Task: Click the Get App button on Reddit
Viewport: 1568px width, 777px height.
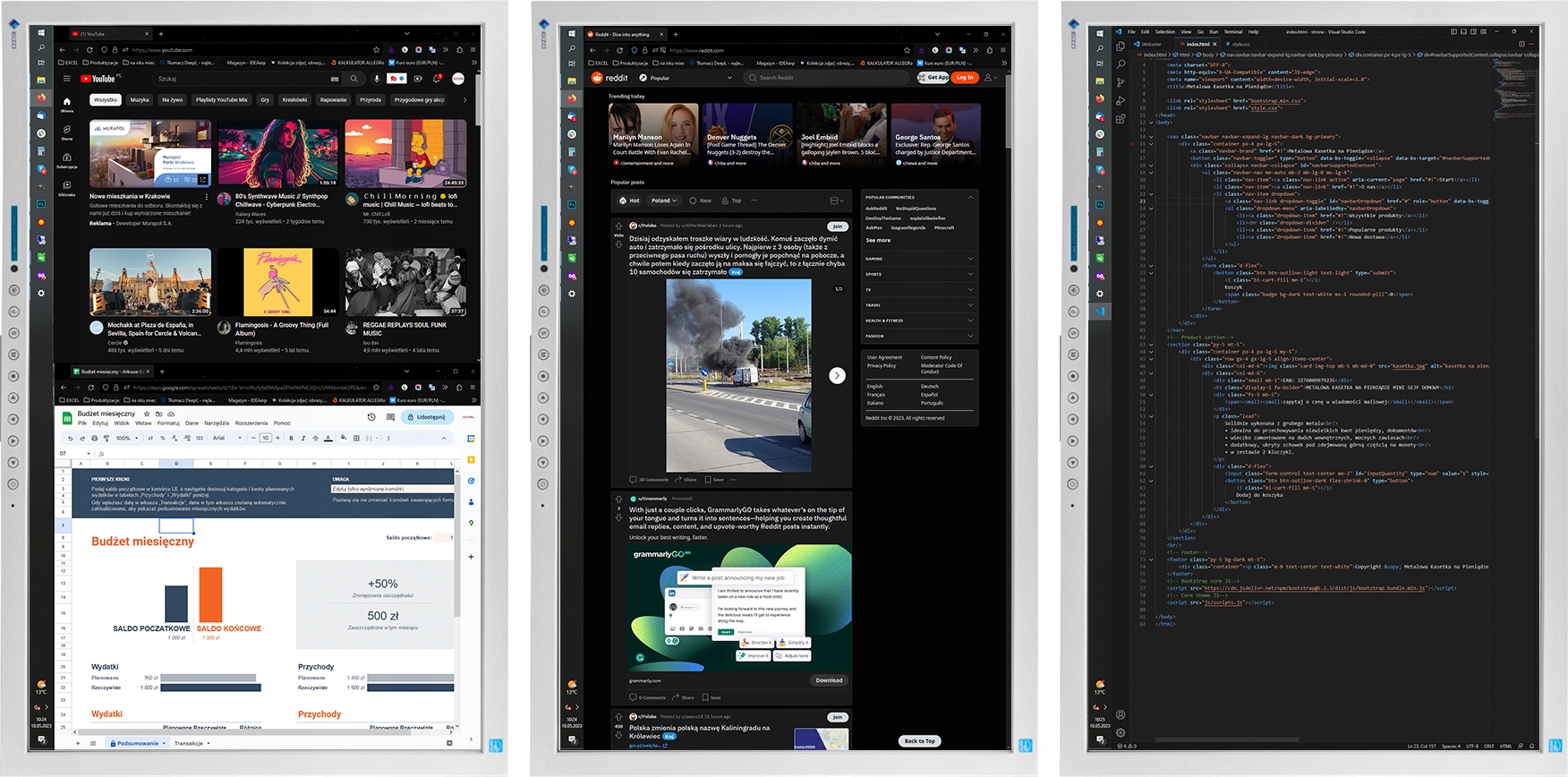Action: pos(934,78)
